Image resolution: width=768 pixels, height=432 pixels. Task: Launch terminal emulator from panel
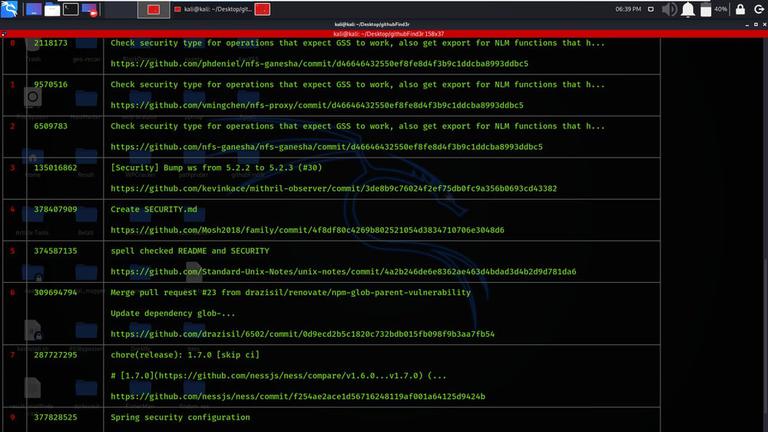click(x=71, y=9)
